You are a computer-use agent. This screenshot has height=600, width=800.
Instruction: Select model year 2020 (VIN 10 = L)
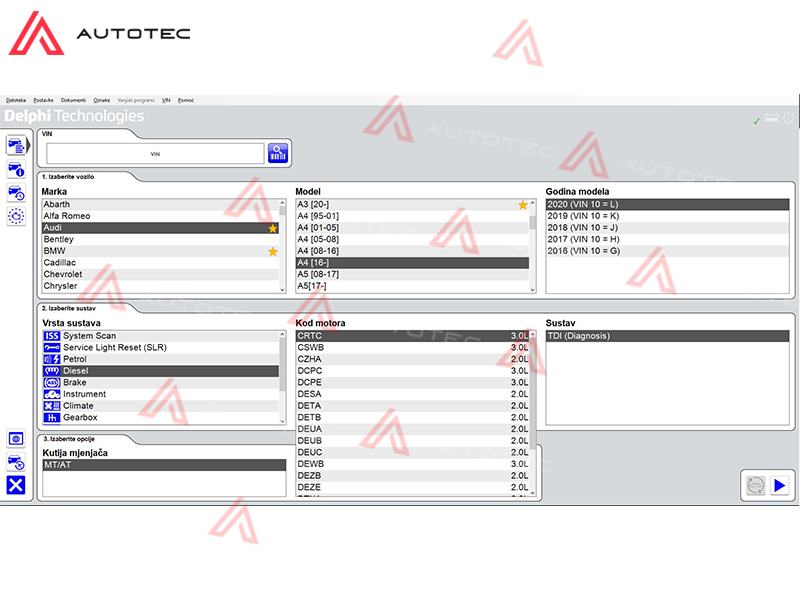tap(667, 204)
